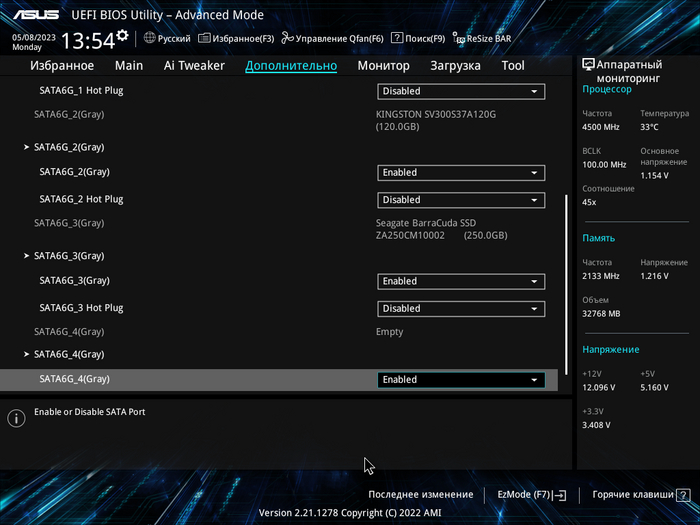Viewport: 700px width, 525px height.
Task: Open the language selector globe icon
Action: pyautogui.click(x=150, y=38)
